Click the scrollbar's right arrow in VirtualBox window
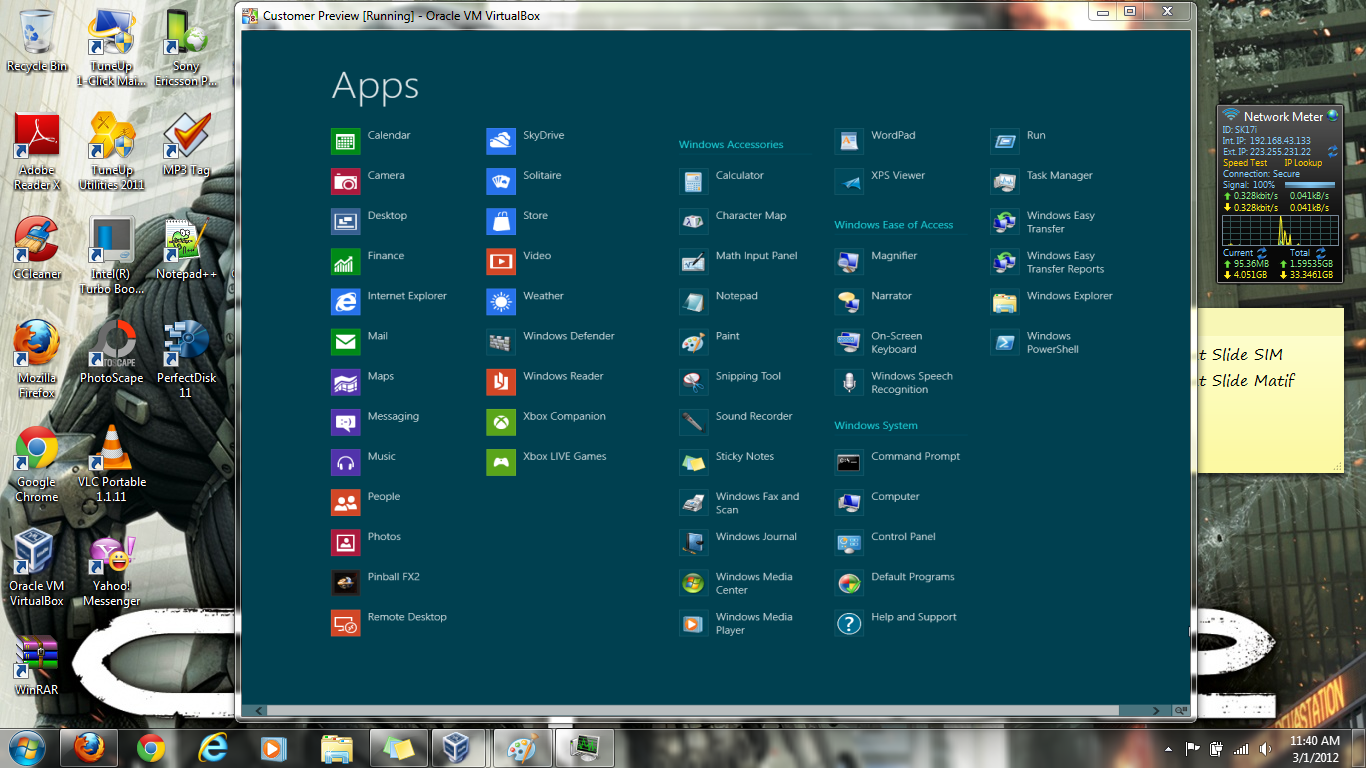The image size is (1366, 768). 1157,711
